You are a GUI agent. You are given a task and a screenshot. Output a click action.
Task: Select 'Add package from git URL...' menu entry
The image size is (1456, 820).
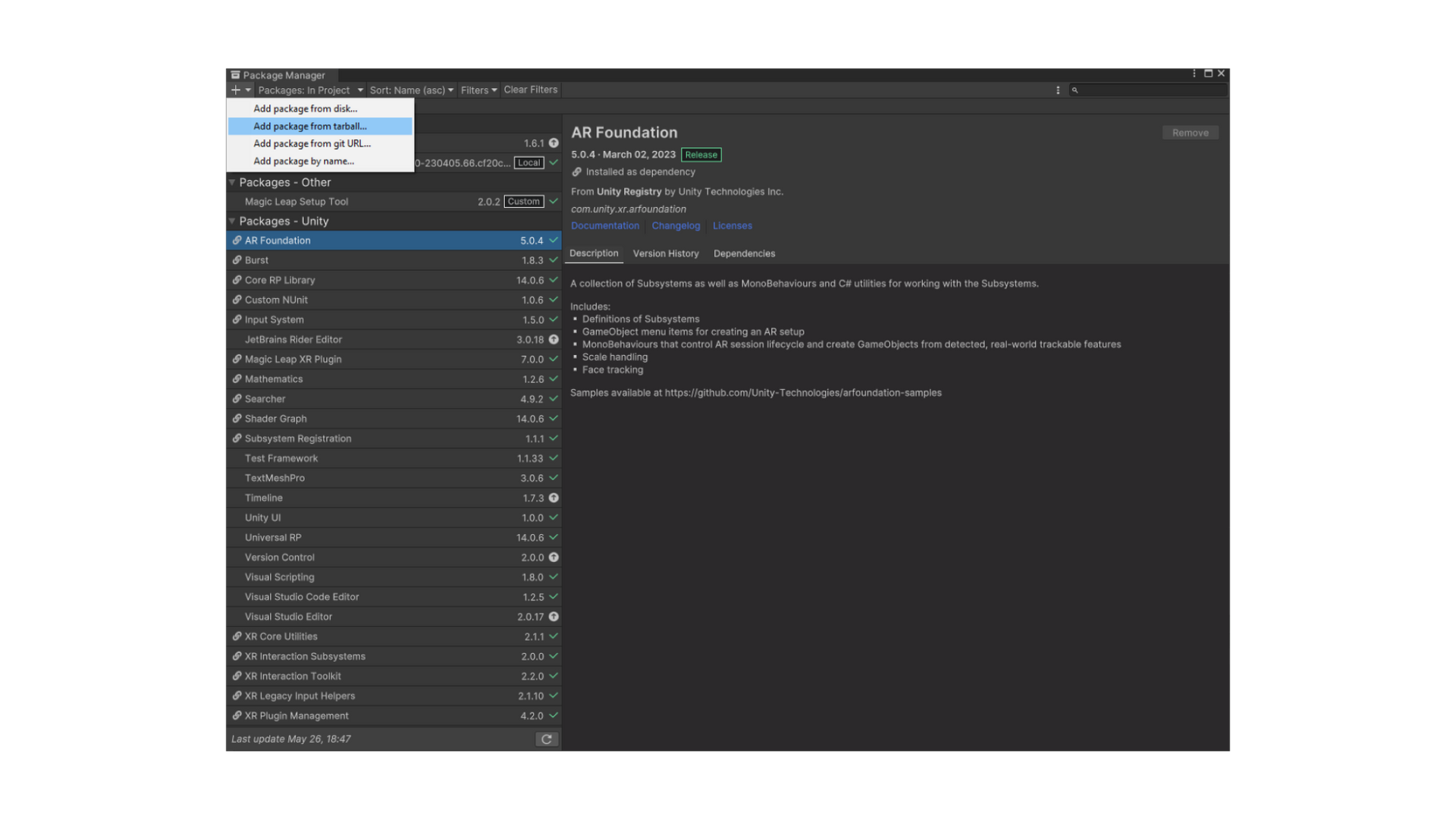(312, 143)
